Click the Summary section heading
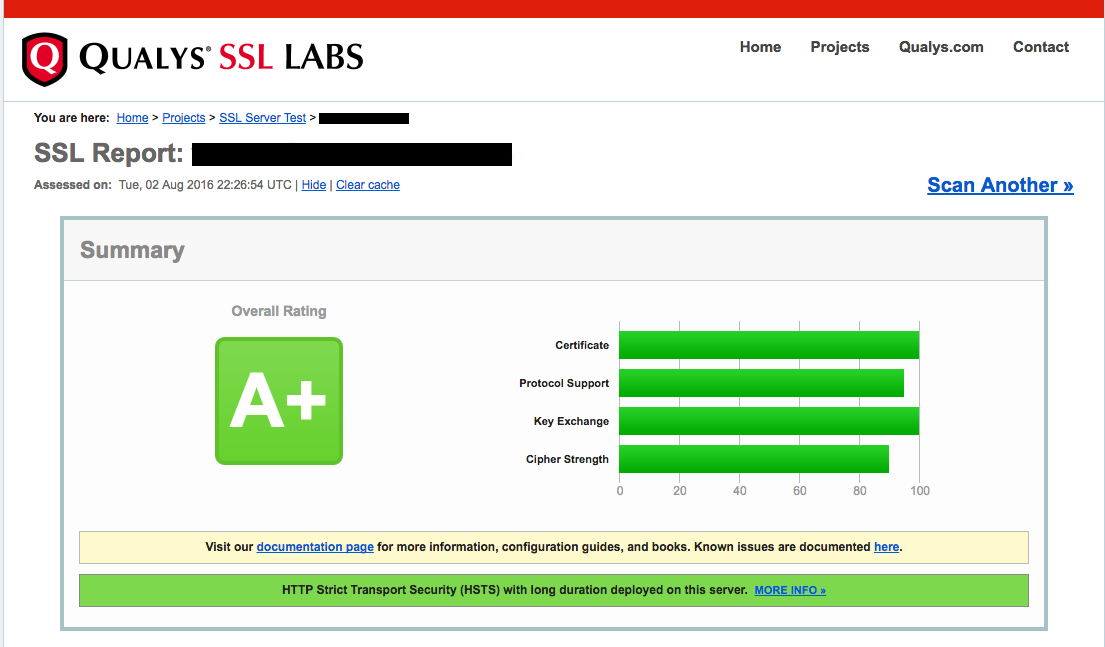1105x647 pixels. pos(132,250)
